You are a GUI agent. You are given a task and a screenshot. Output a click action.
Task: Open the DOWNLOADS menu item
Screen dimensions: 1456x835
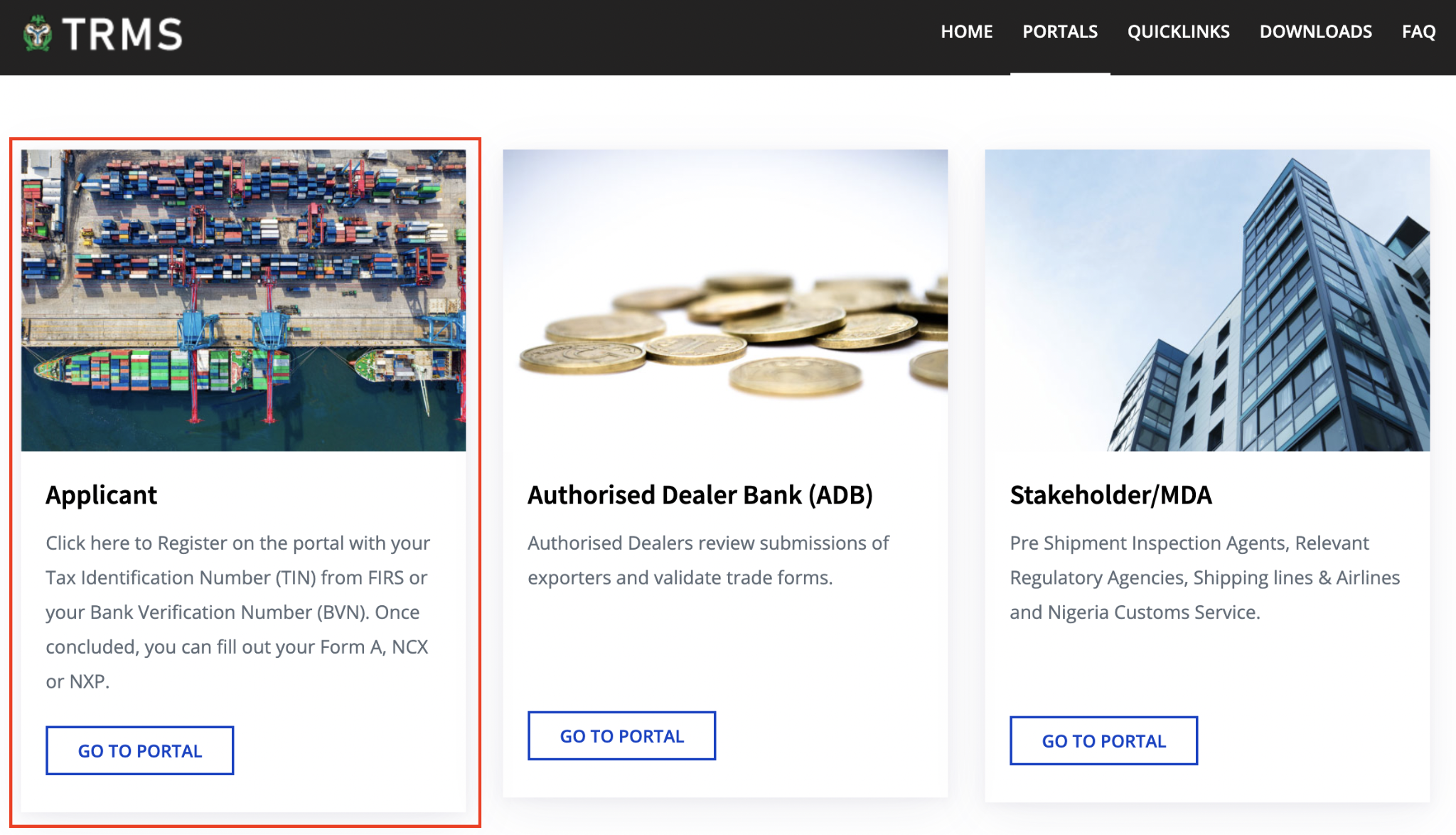tap(1315, 32)
